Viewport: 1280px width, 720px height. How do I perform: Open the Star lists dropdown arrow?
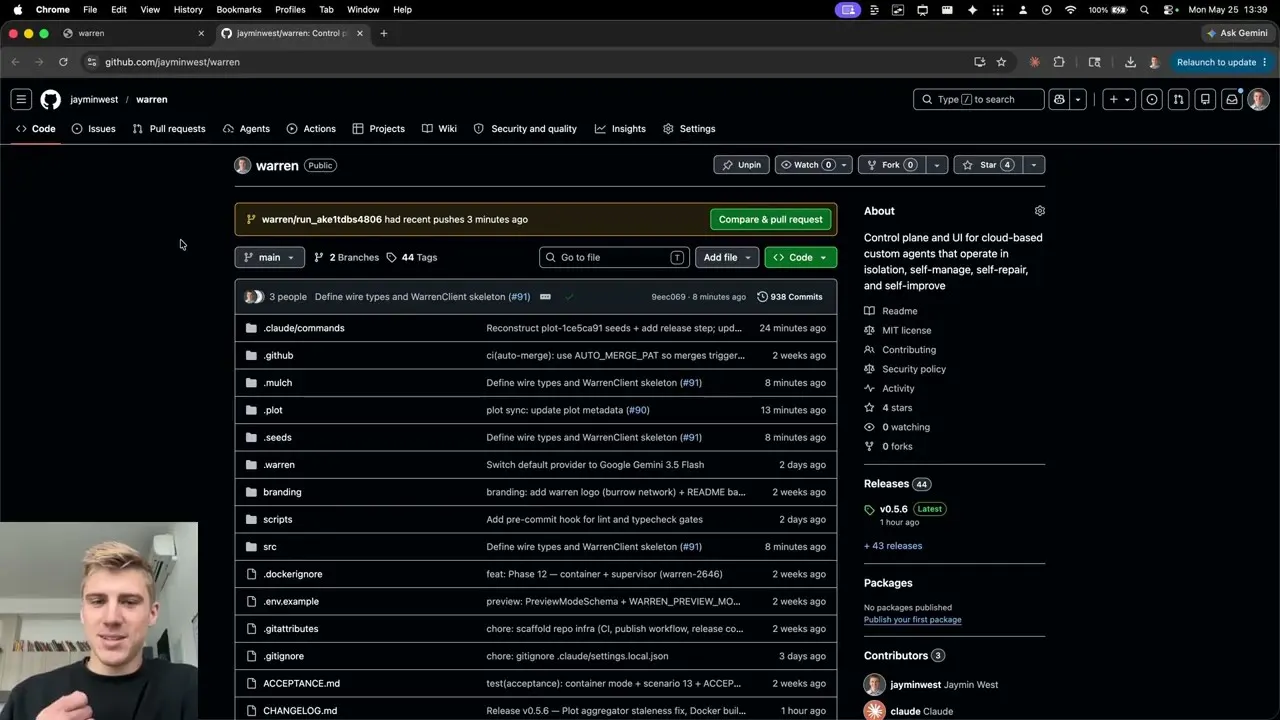(1033, 165)
